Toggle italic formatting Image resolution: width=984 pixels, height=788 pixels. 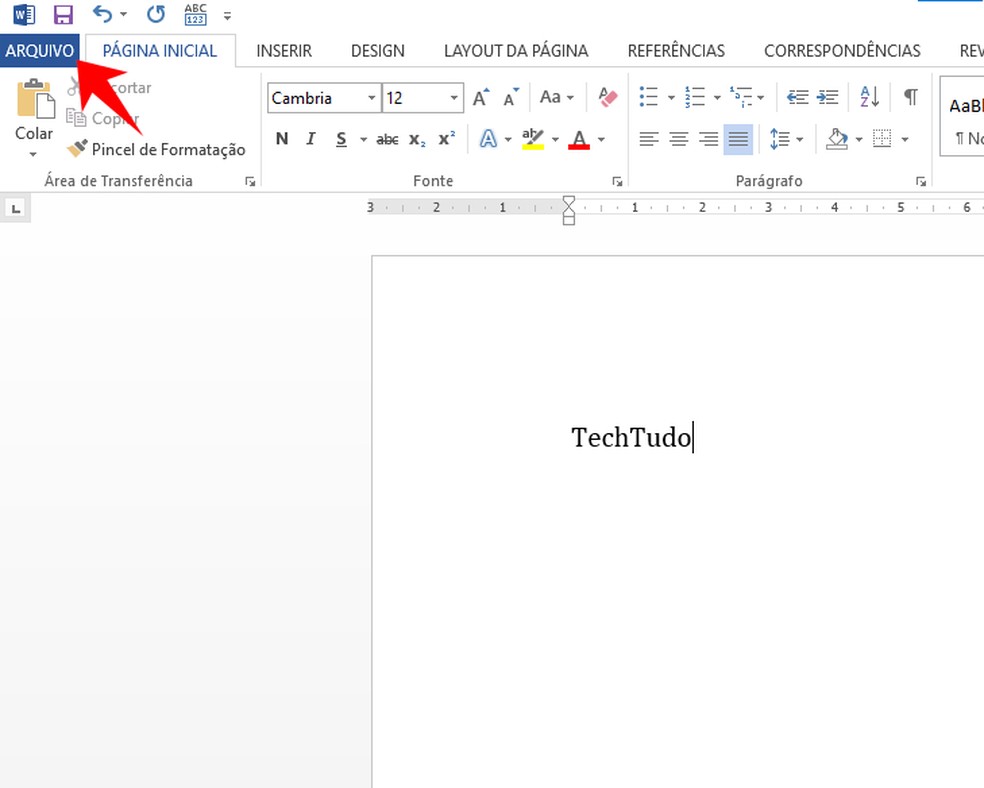coord(311,139)
